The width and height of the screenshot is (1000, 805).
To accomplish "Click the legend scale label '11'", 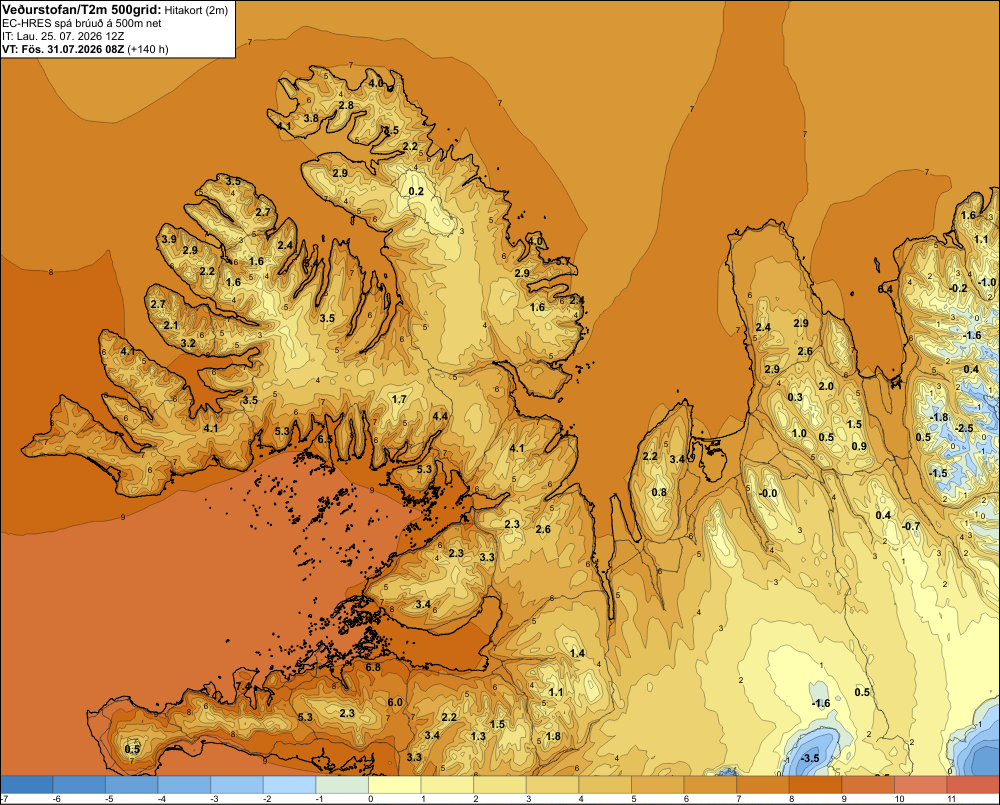I will coord(952,799).
